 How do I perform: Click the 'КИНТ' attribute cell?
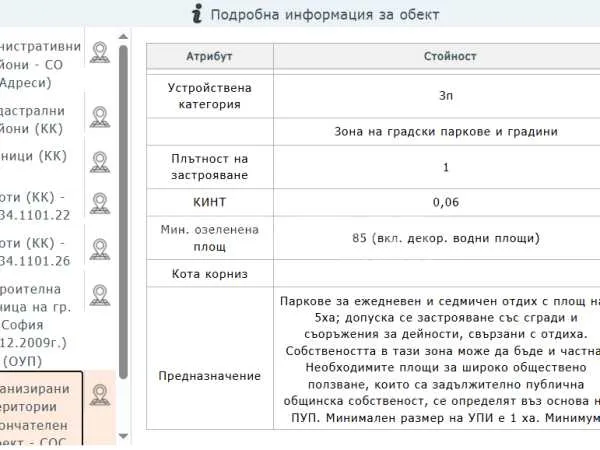point(210,202)
